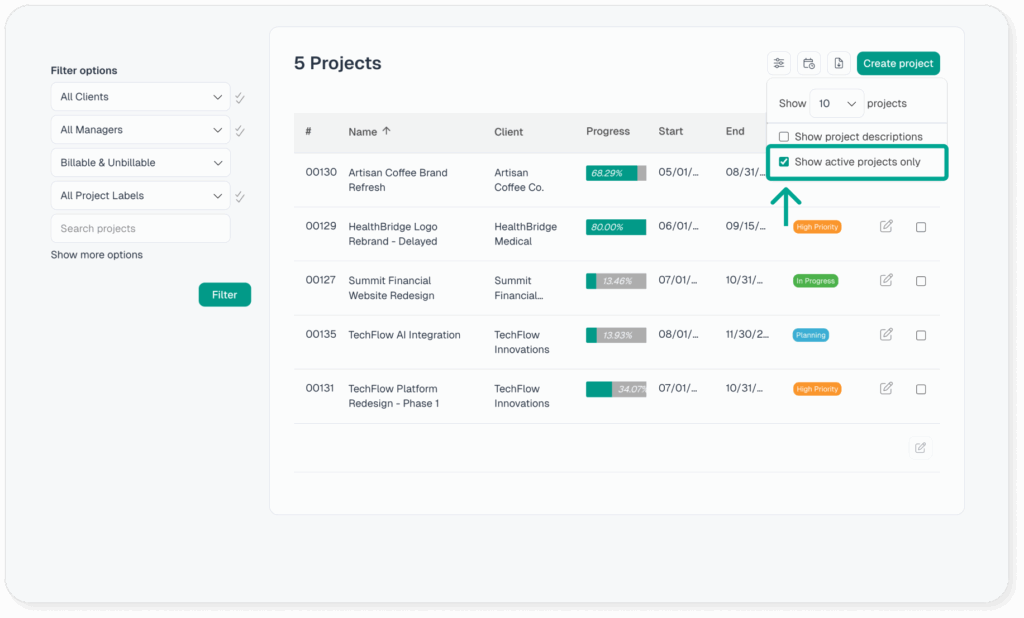Click the 80.00% progress bar
1024x618 pixels.
(x=616, y=227)
